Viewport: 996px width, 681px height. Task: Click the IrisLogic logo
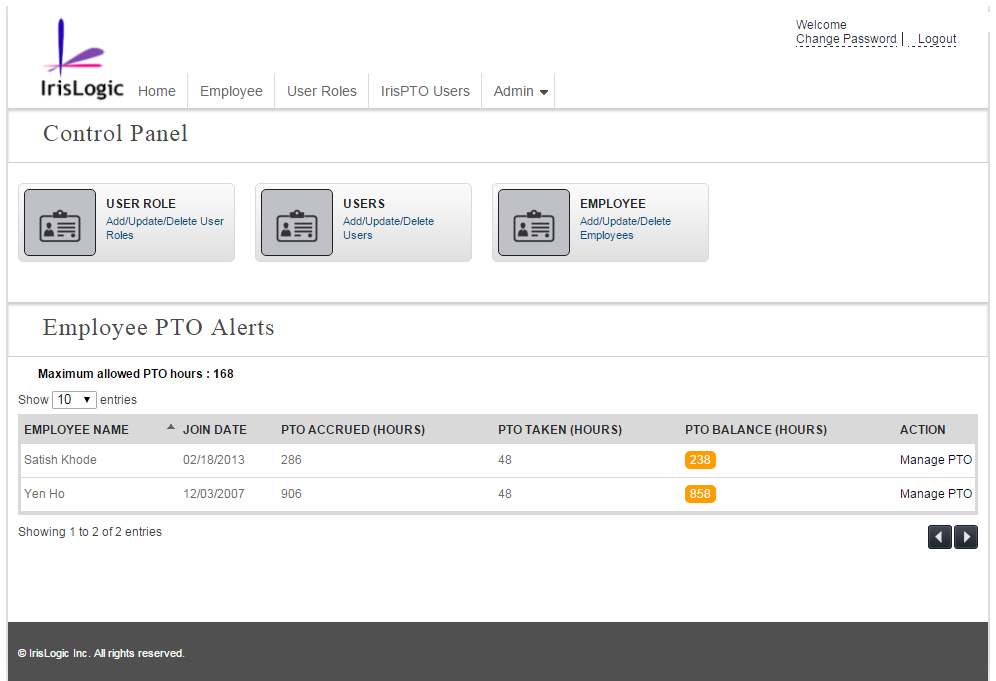pos(82,58)
